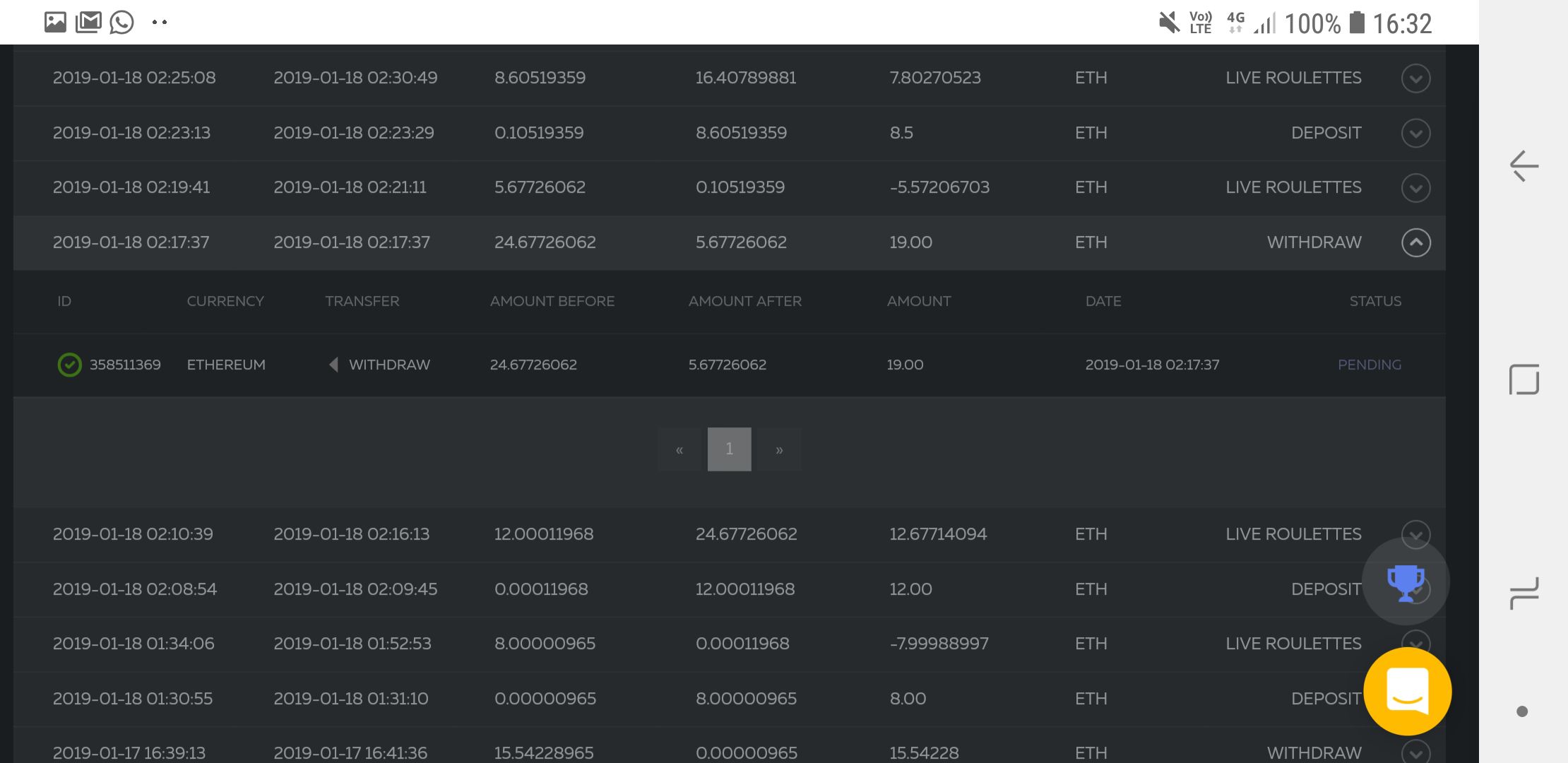Viewport: 1568px width, 763px height.
Task: Click the -7.99988997 amount value
Action: pos(939,644)
